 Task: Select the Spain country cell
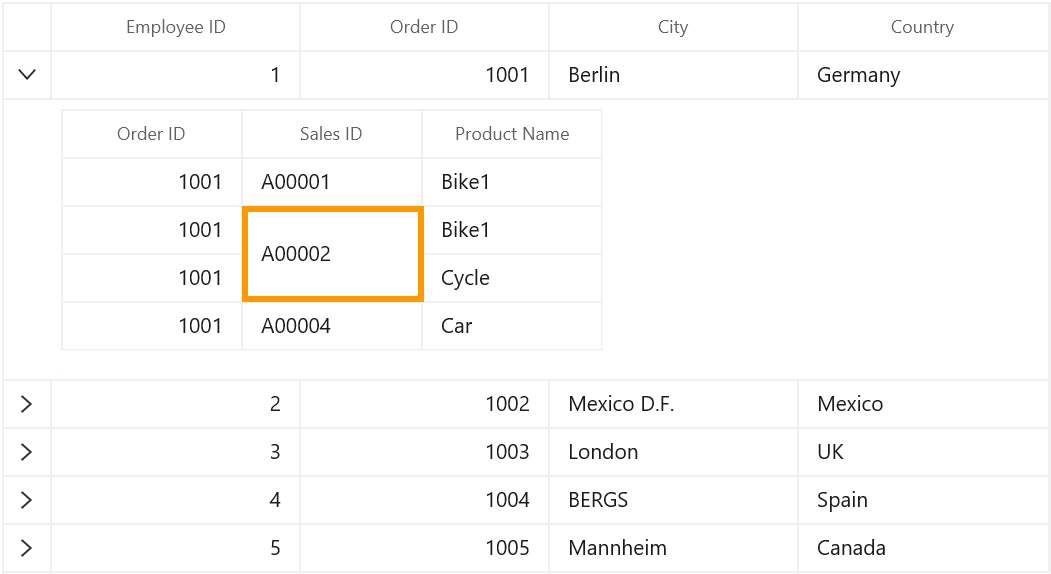pos(923,500)
